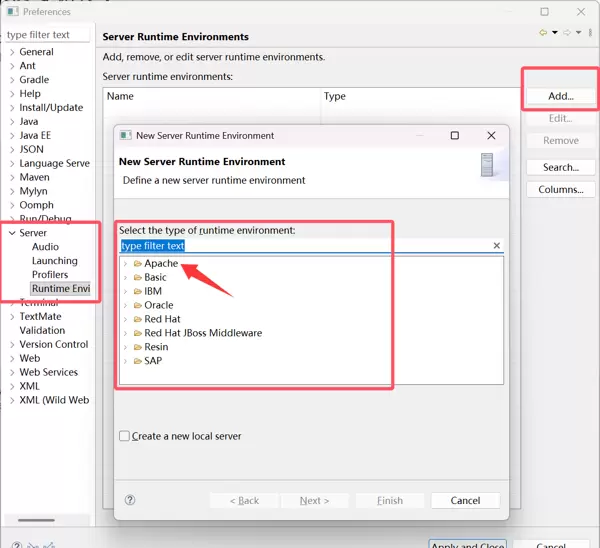This screenshot has width=600, height=548.
Task: Select Basic in the runtime type list
Action: (155, 278)
